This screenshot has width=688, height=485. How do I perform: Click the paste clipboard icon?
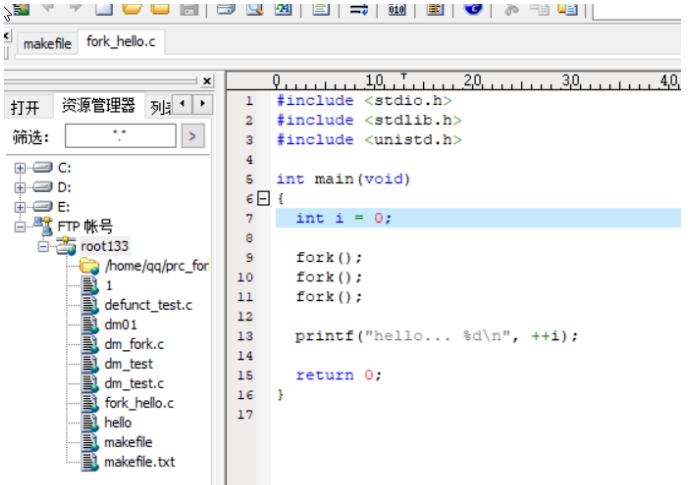pos(568,9)
